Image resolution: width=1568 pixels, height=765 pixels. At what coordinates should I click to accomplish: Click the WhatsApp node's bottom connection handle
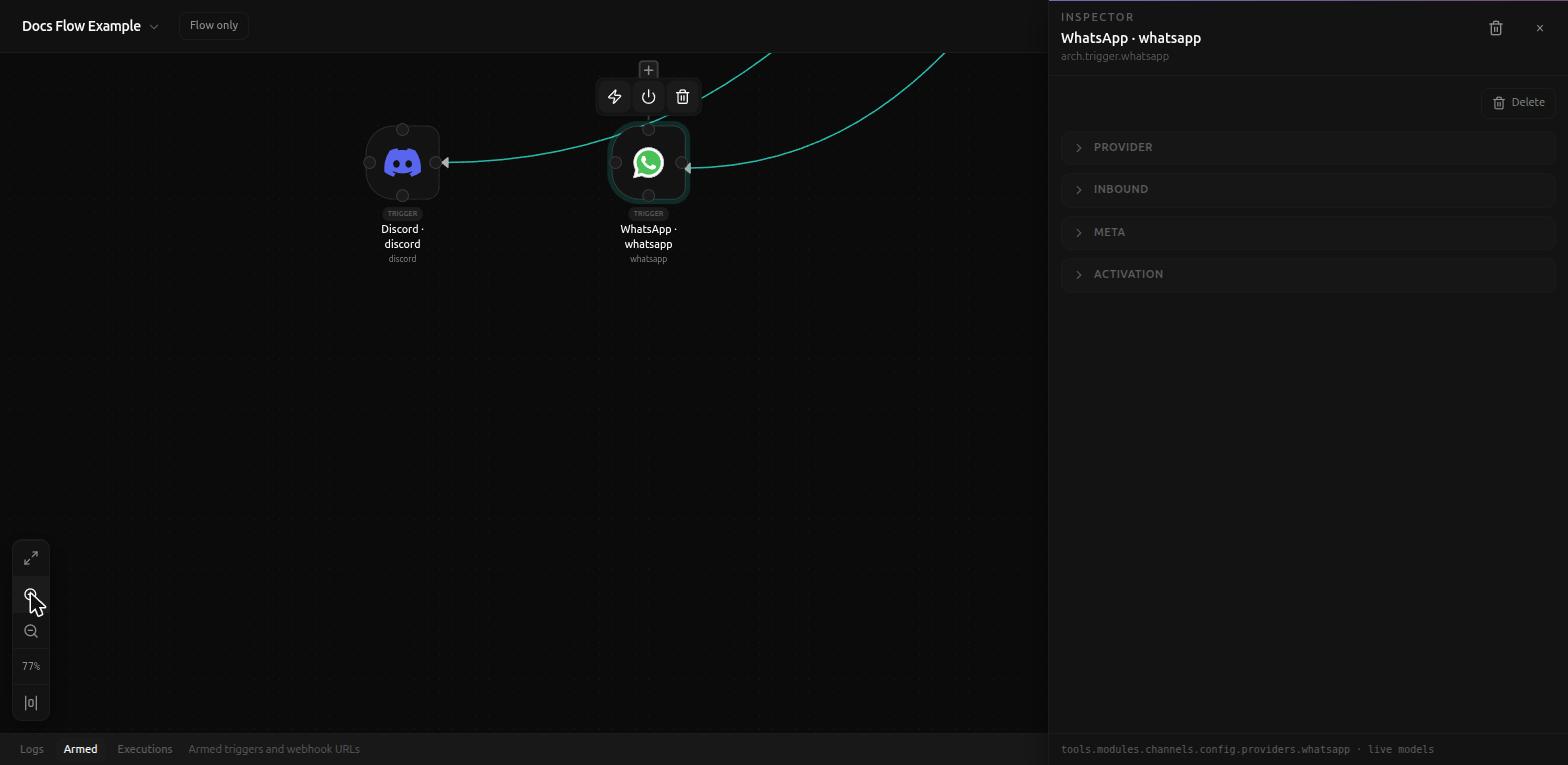pos(648,195)
